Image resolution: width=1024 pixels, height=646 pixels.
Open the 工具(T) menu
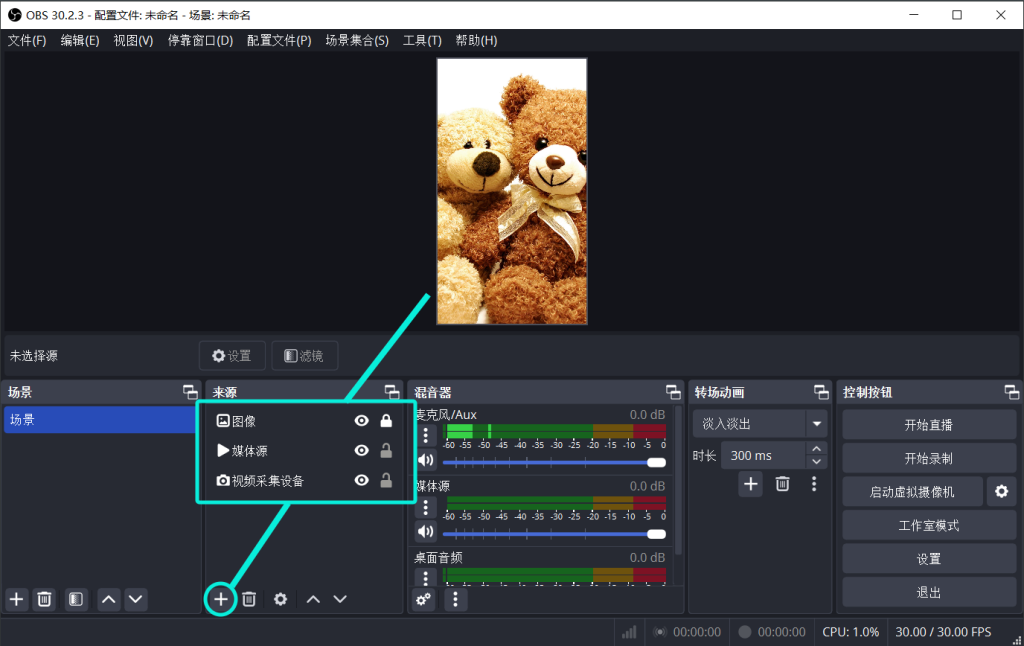click(x=422, y=41)
